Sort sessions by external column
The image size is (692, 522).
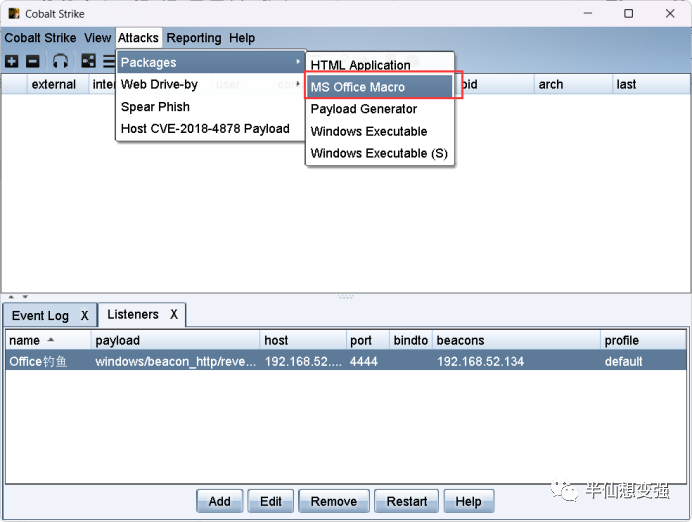point(57,84)
